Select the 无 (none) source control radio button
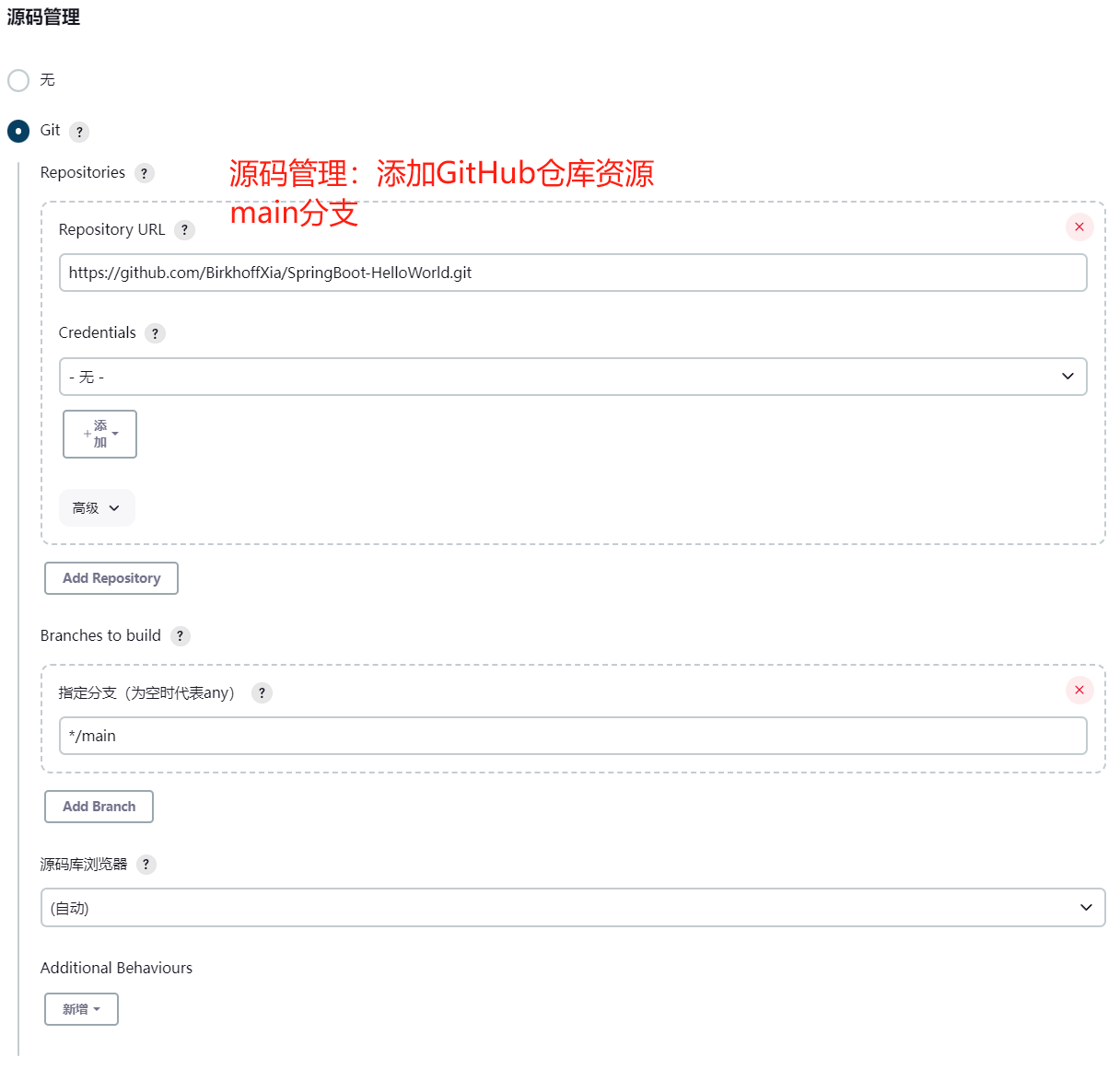 [18, 80]
